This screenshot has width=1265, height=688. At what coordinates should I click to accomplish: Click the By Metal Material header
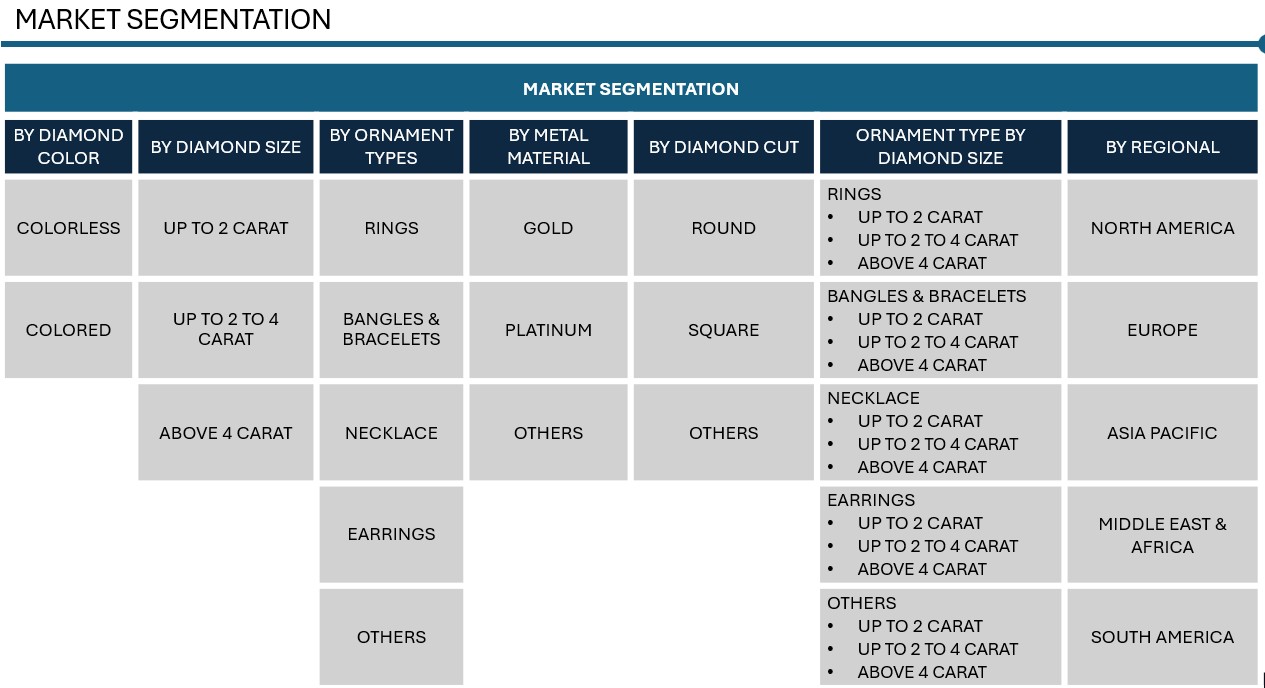[x=548, y=147]
